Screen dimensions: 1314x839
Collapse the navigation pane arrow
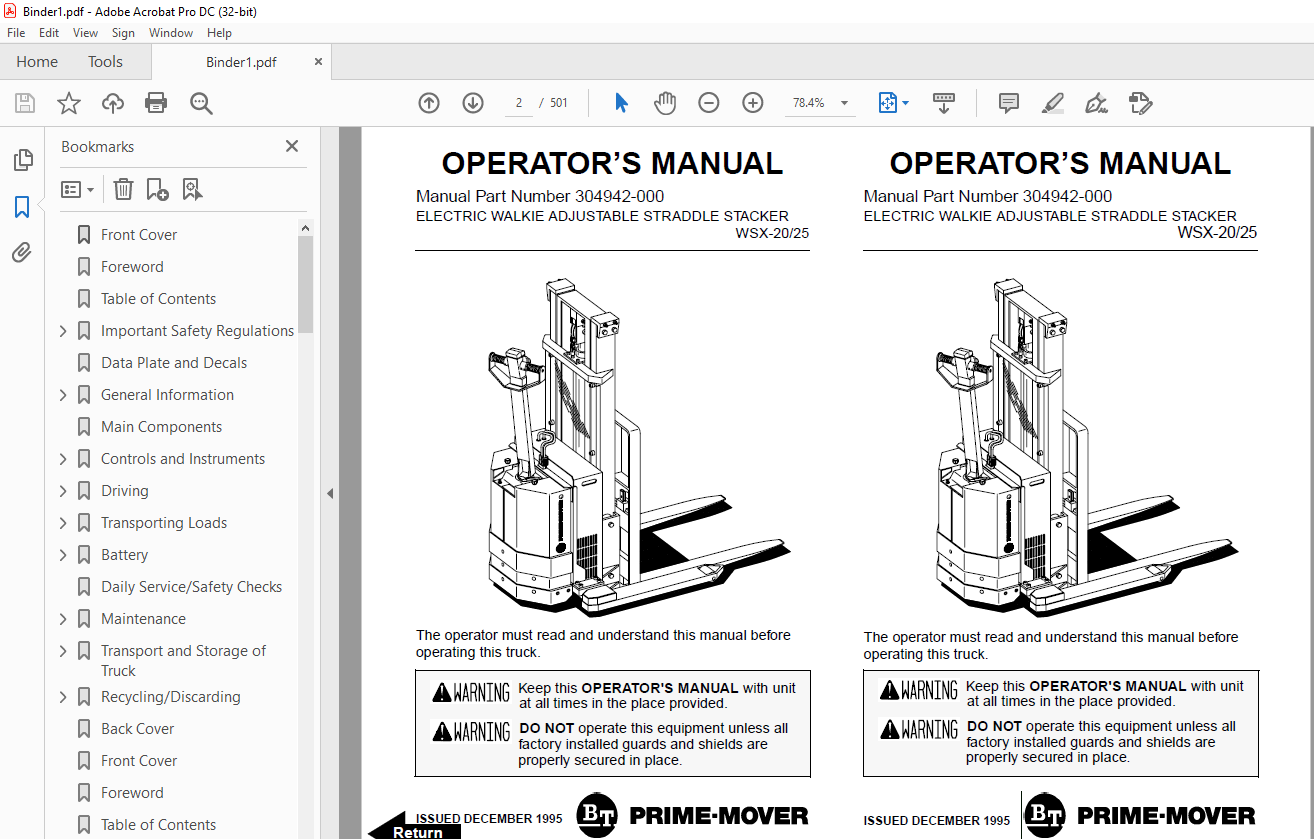329,493
